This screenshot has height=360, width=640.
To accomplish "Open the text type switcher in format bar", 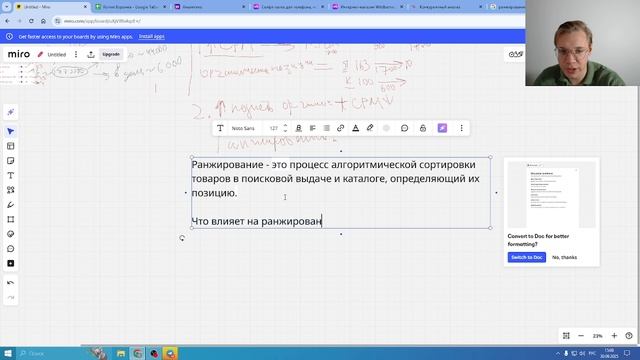I will click(x=220, y=128).
